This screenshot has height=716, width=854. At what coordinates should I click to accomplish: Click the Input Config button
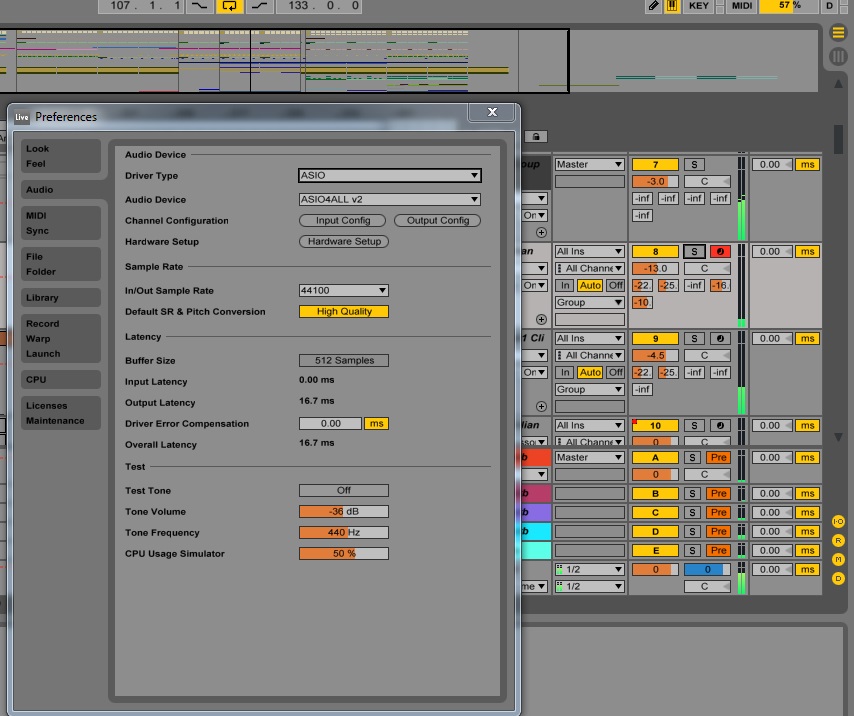point(343,221)
